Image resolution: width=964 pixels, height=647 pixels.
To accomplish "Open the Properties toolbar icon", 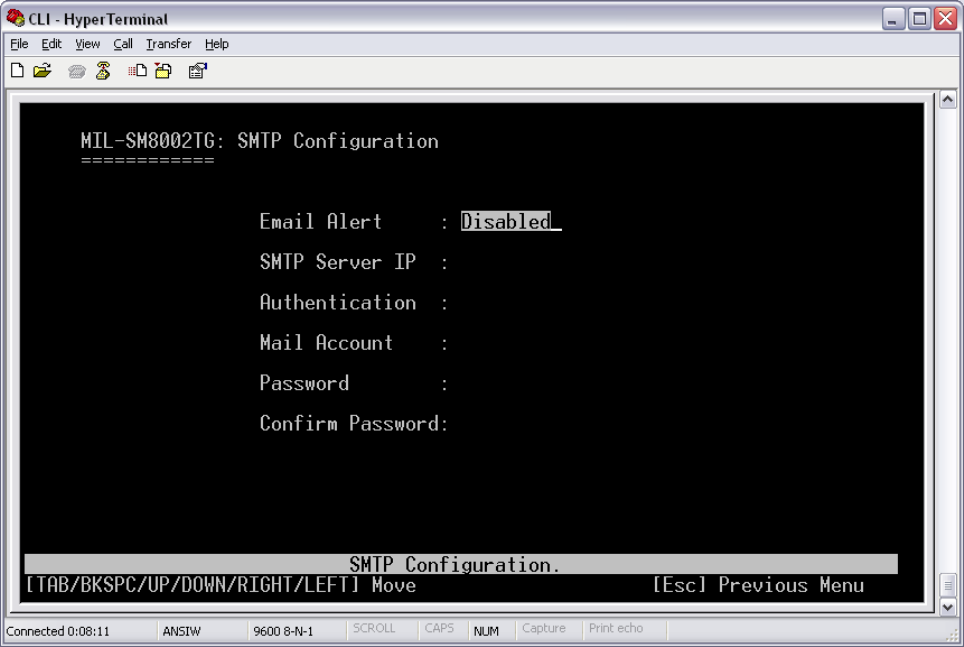I will tap(198, 71).
